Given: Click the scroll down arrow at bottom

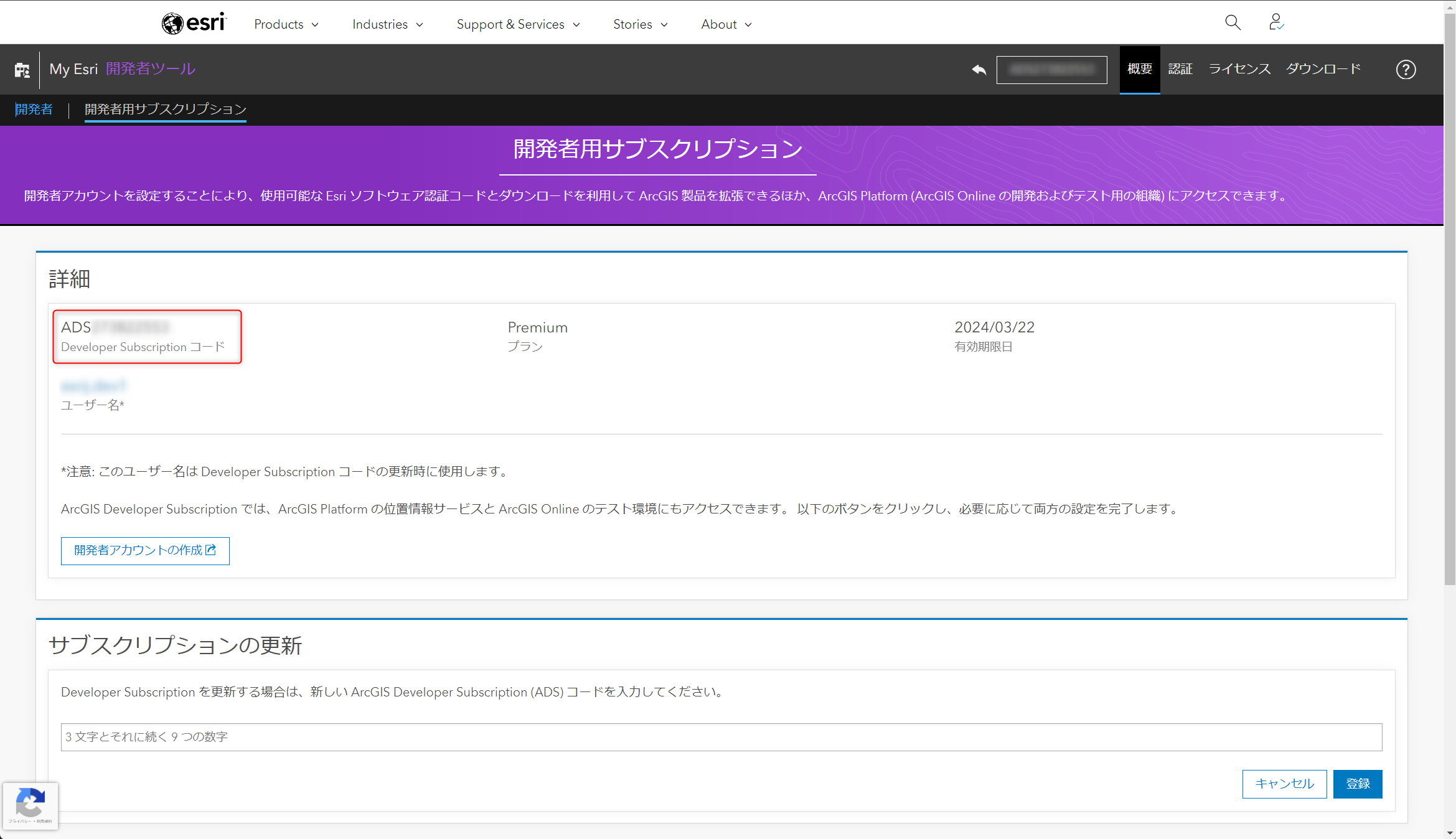Looking at the screenshot, I should (x=1450, y=833).
